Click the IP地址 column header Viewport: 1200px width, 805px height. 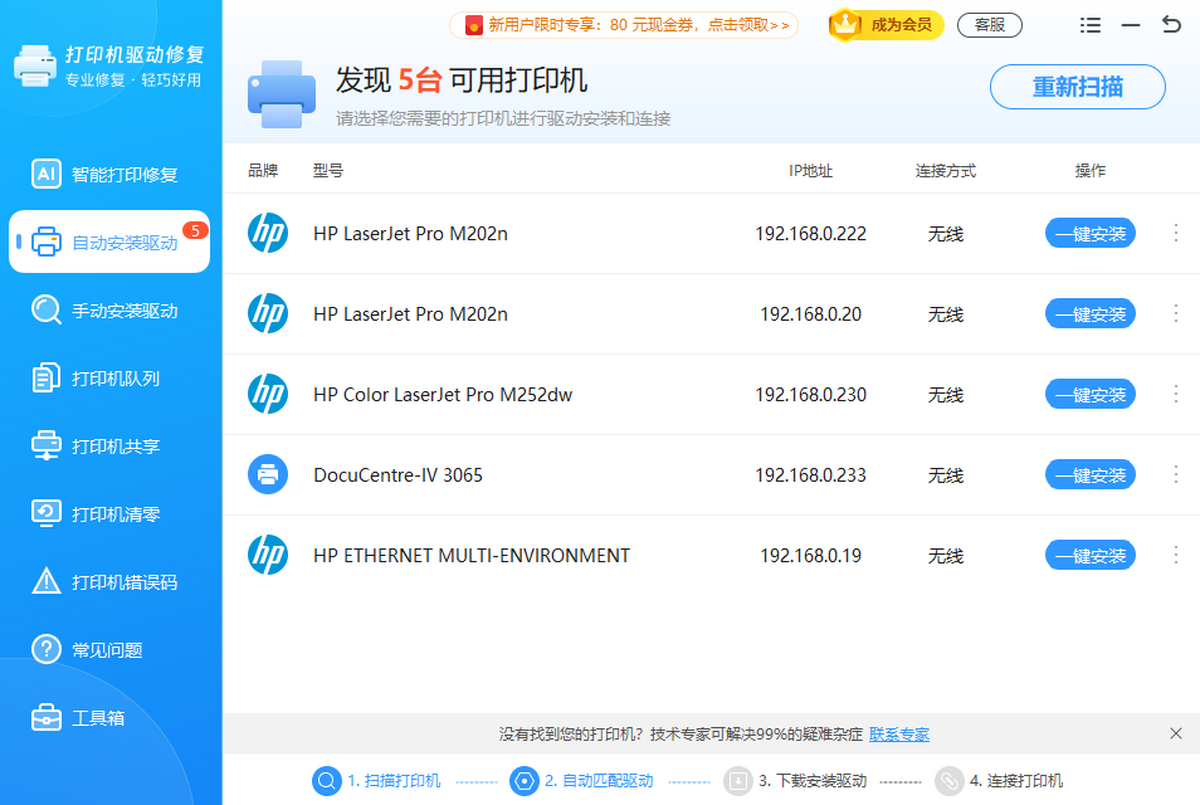point(811,171)
